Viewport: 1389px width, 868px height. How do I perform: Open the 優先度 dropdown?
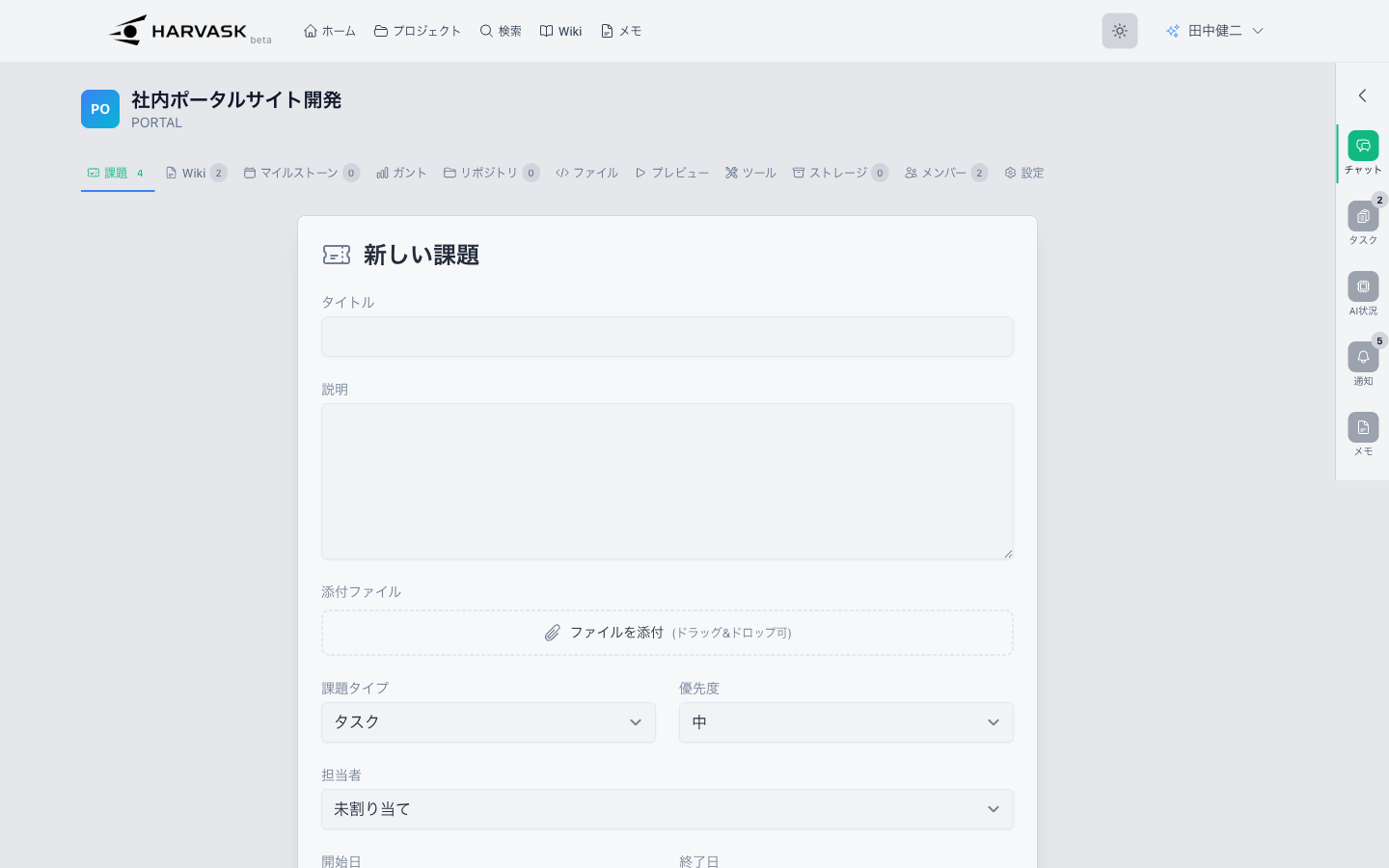(845, 722)
